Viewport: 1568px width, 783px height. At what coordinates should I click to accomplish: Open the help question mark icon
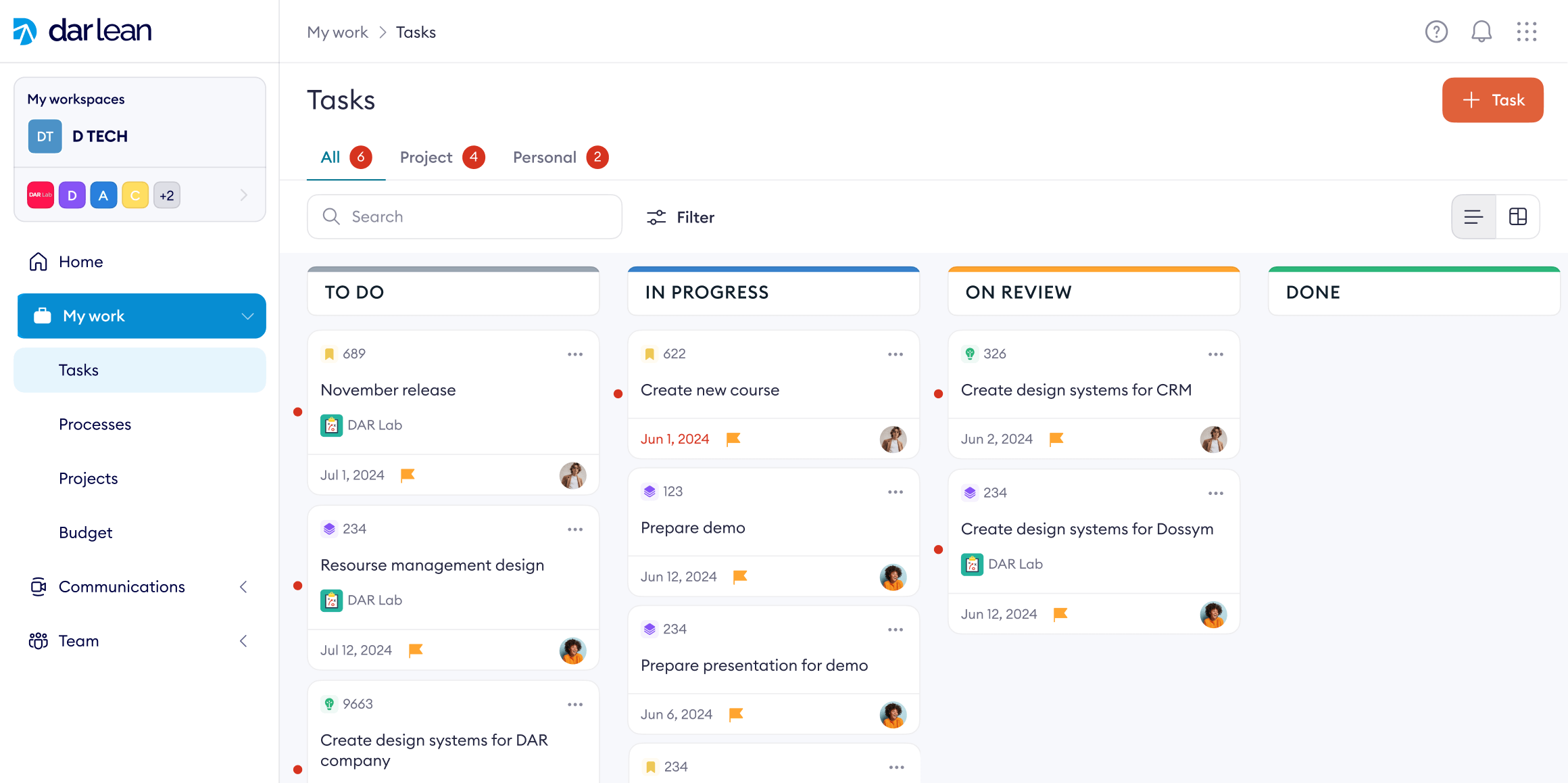point(1436,32)
